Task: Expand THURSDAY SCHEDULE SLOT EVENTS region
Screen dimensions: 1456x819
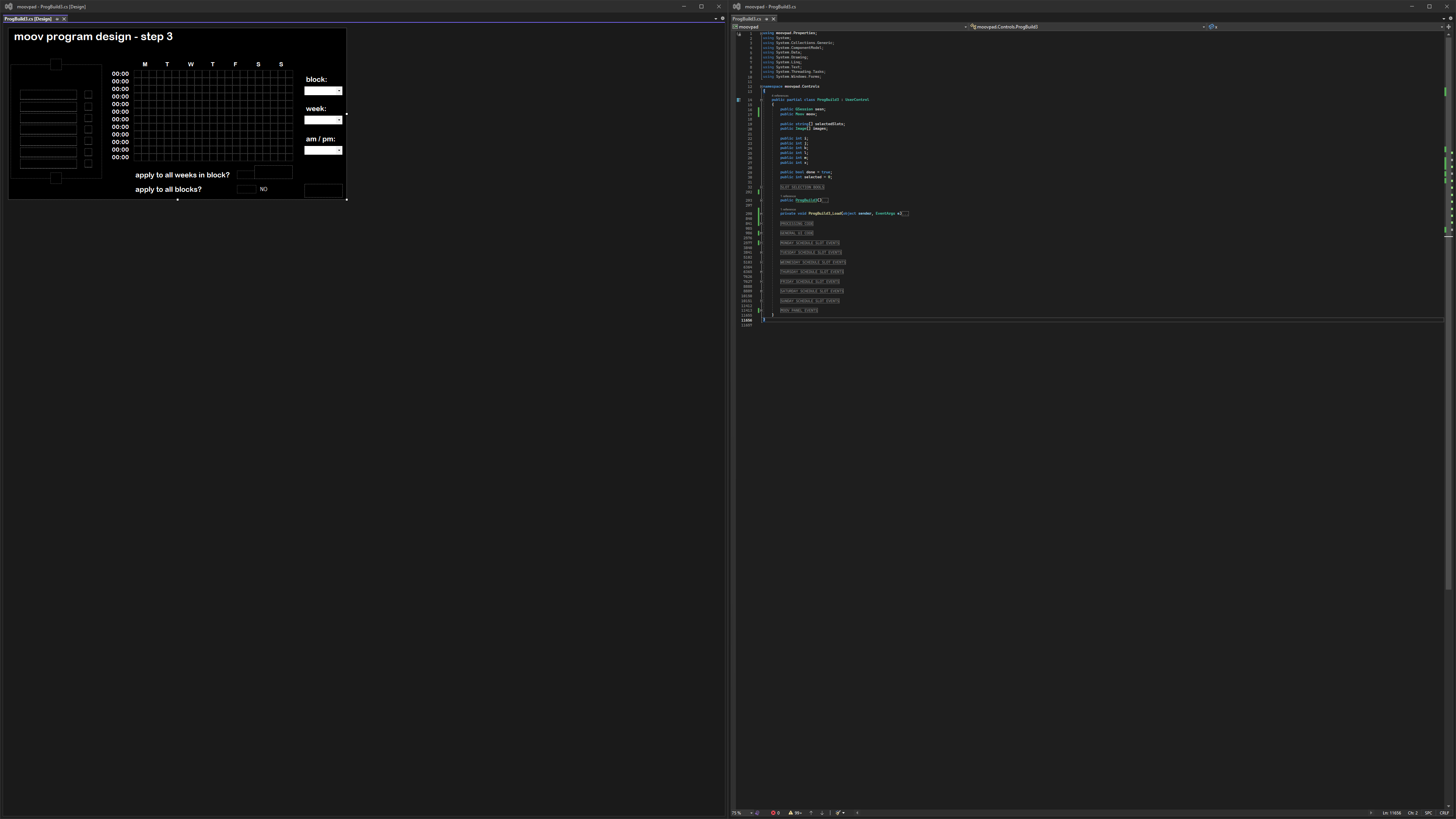Action: [761, 272]
